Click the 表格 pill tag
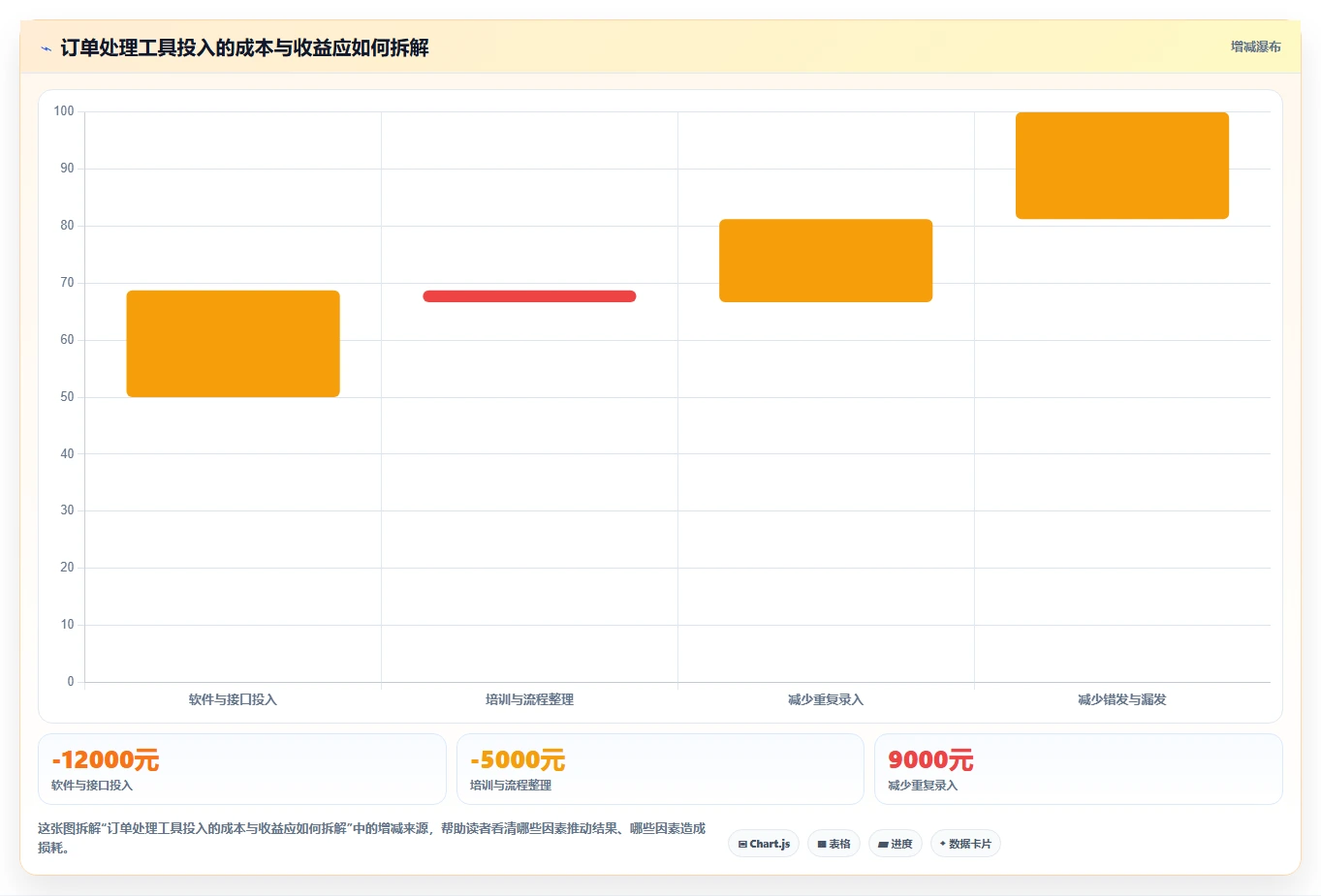This screenshot has width=1321, height=896. 833,844
